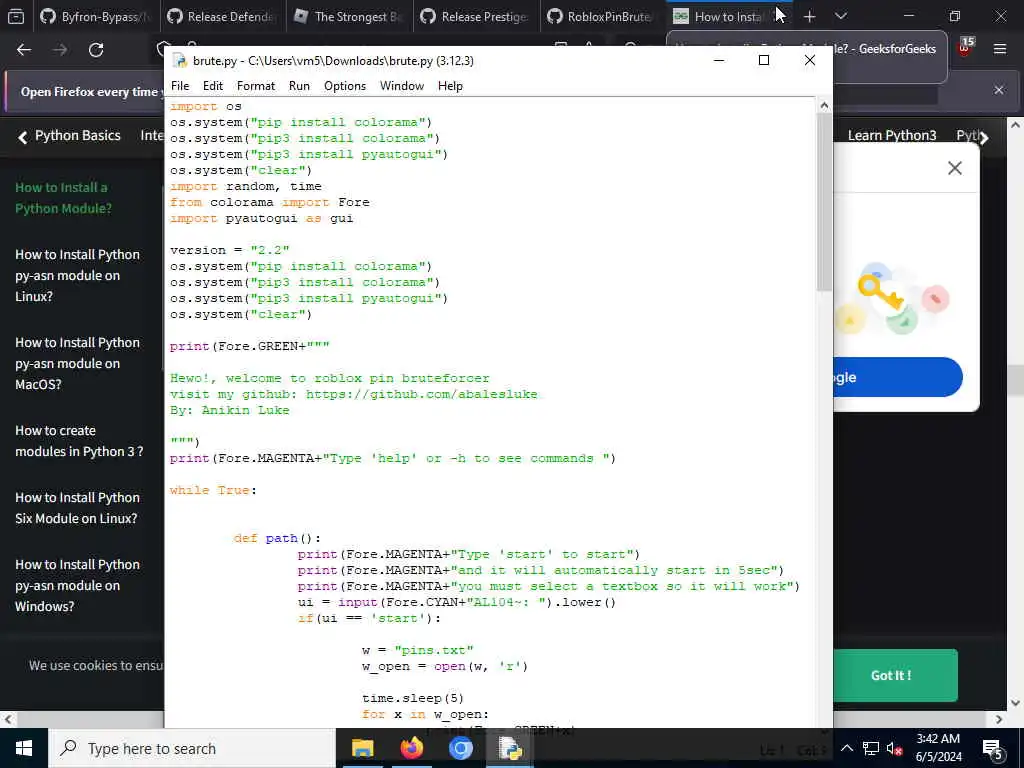This screenshot has height=768, width=1024.
Task: Open the Run menu in IDLE
Action: click(299, 86)
